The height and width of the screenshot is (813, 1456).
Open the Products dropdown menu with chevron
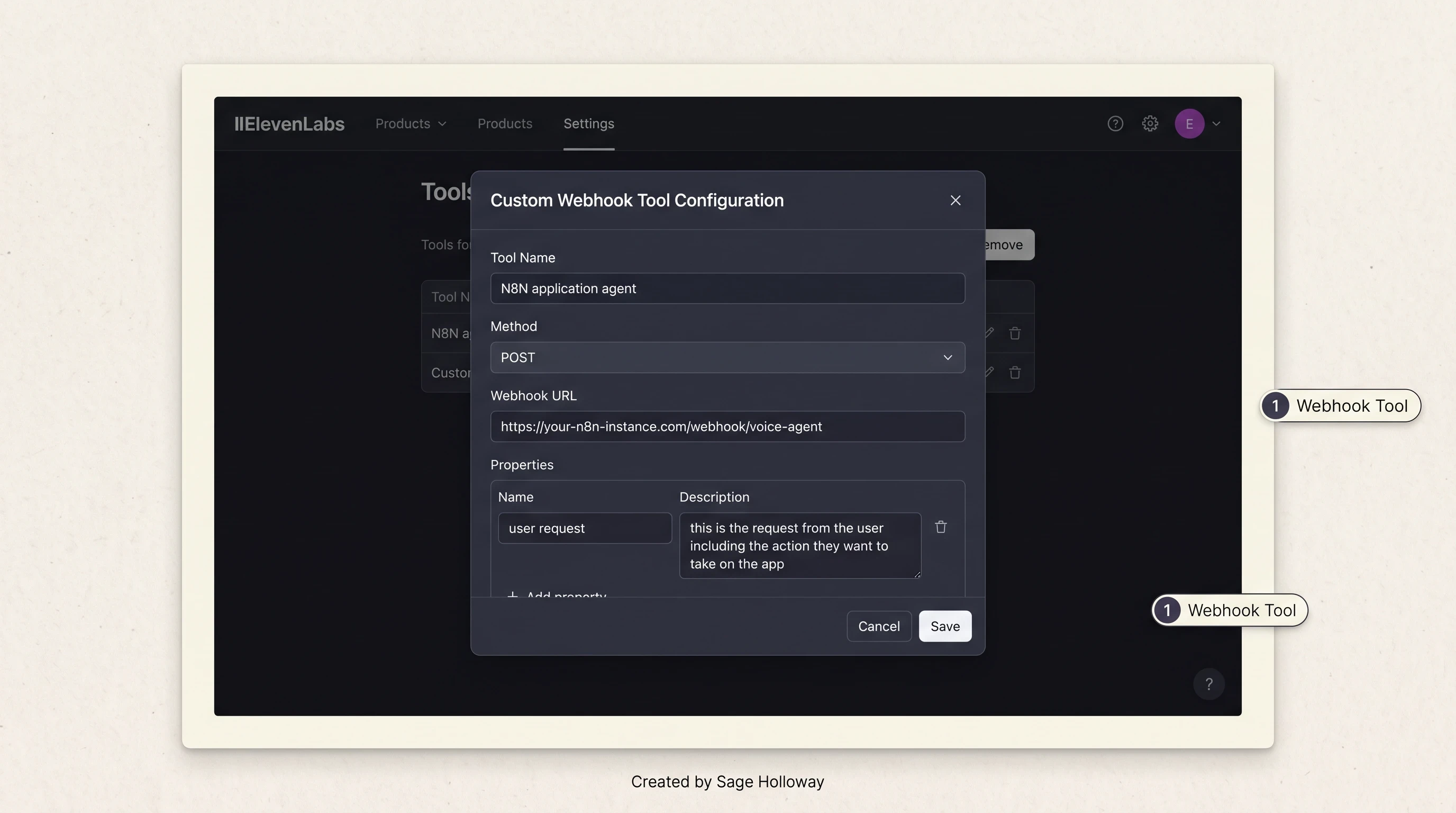pos(411,124)
